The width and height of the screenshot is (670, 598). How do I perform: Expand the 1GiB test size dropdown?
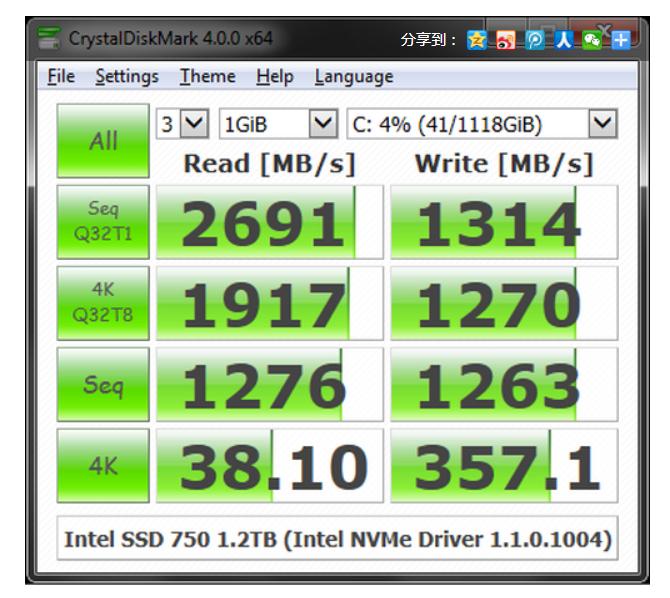323,124
